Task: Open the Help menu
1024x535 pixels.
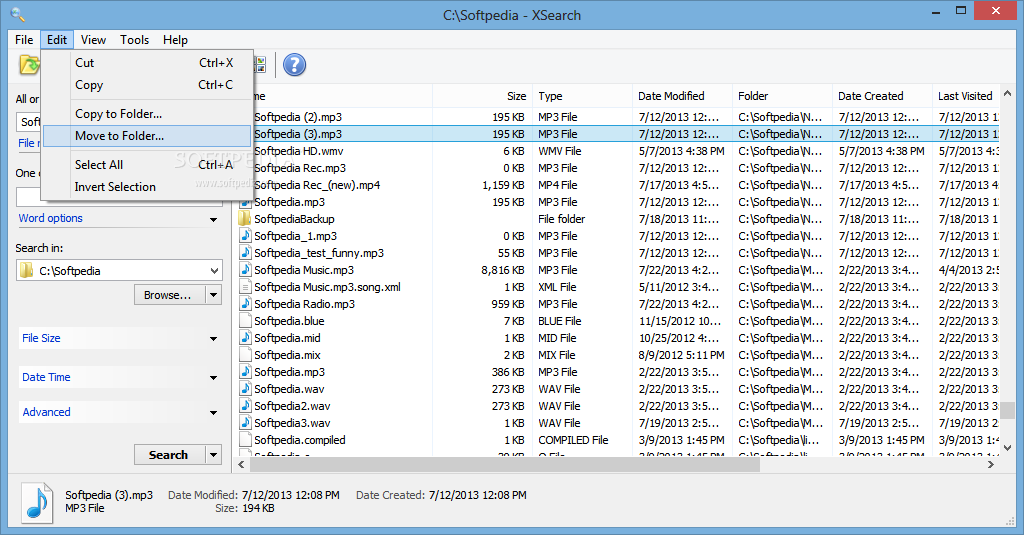Action: pyautogui.click(x=175, y=40)
